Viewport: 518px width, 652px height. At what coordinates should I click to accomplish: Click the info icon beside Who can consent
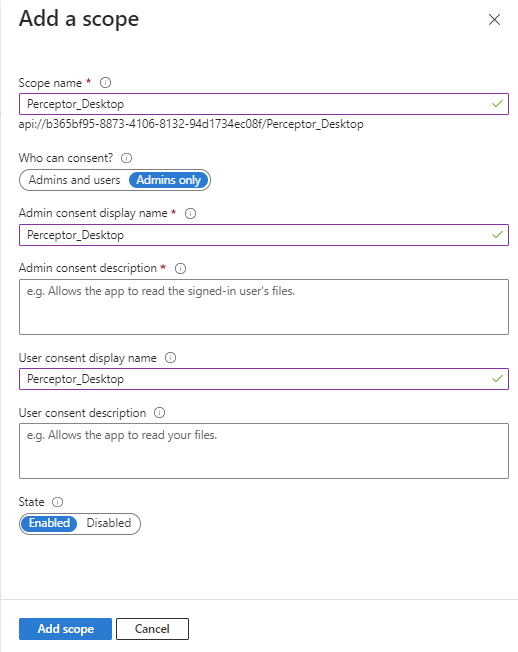pos(126,158)
